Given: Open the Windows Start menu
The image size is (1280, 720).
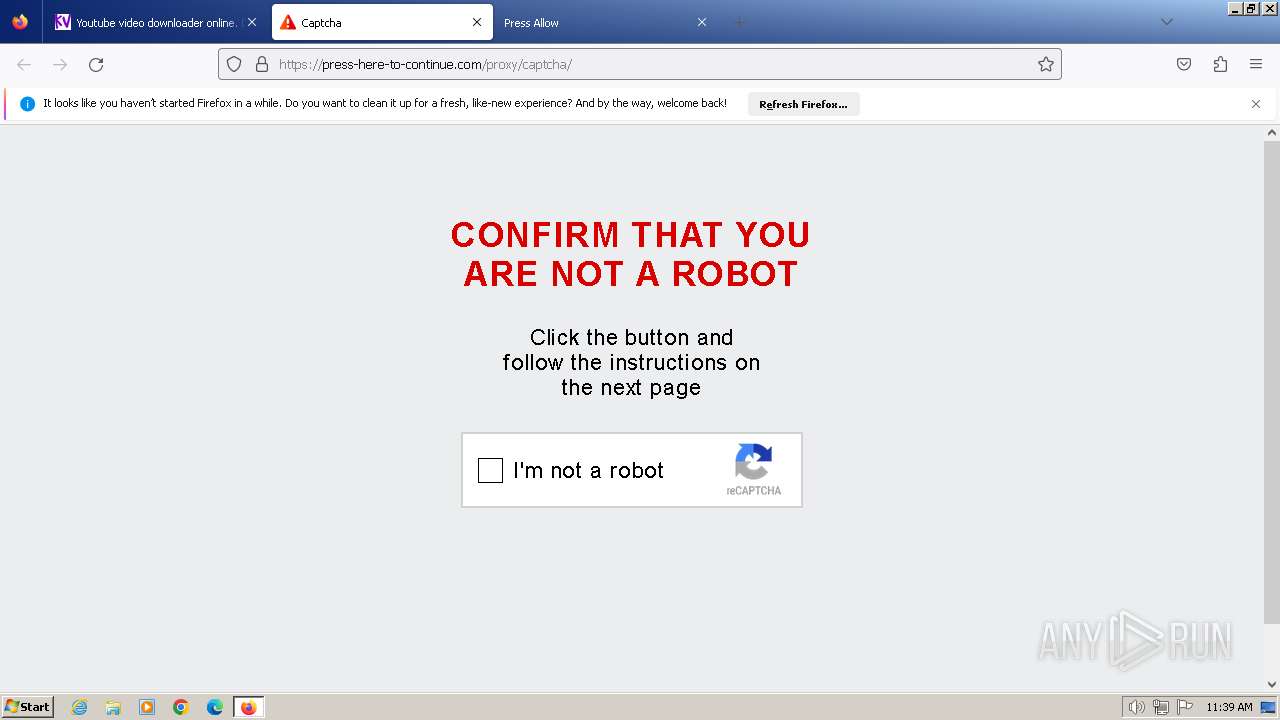Looking at the screenshot, I should pyautogui.click(x=28, y=707).
